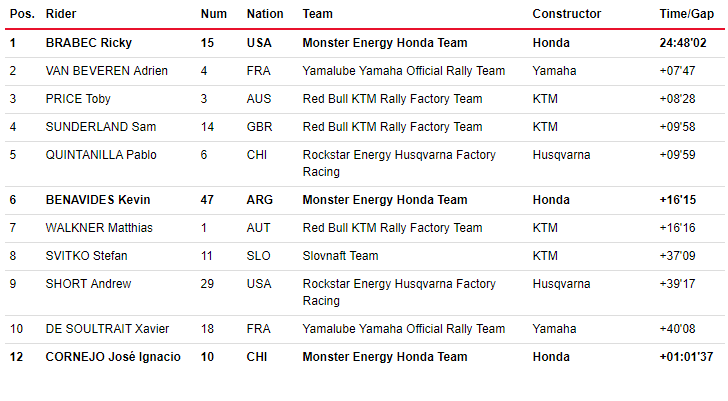Click the Slovnaft Team cell
The height and width of the screenshot is (401, 728).
coord(340,256)
